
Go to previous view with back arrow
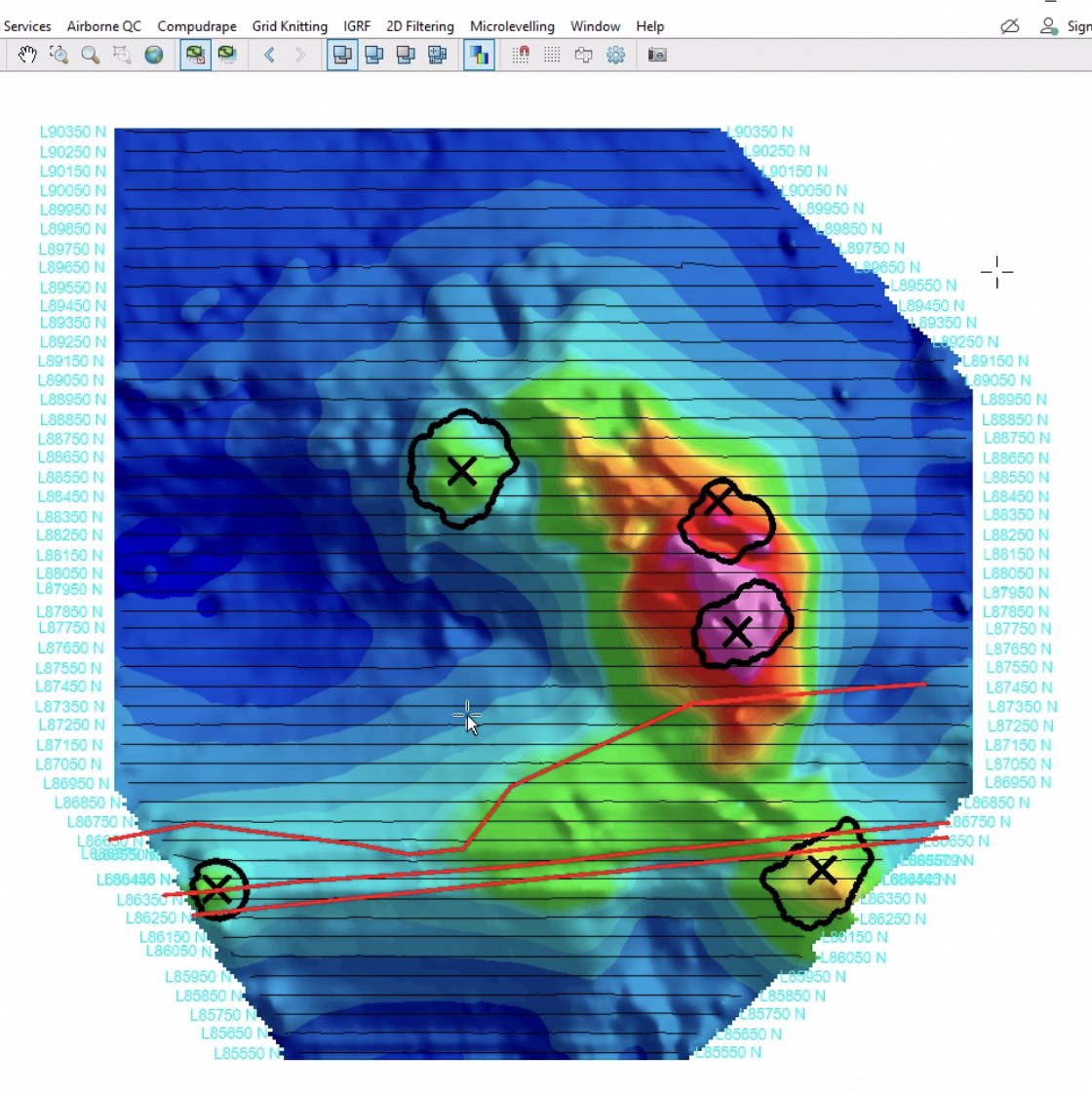269,55
